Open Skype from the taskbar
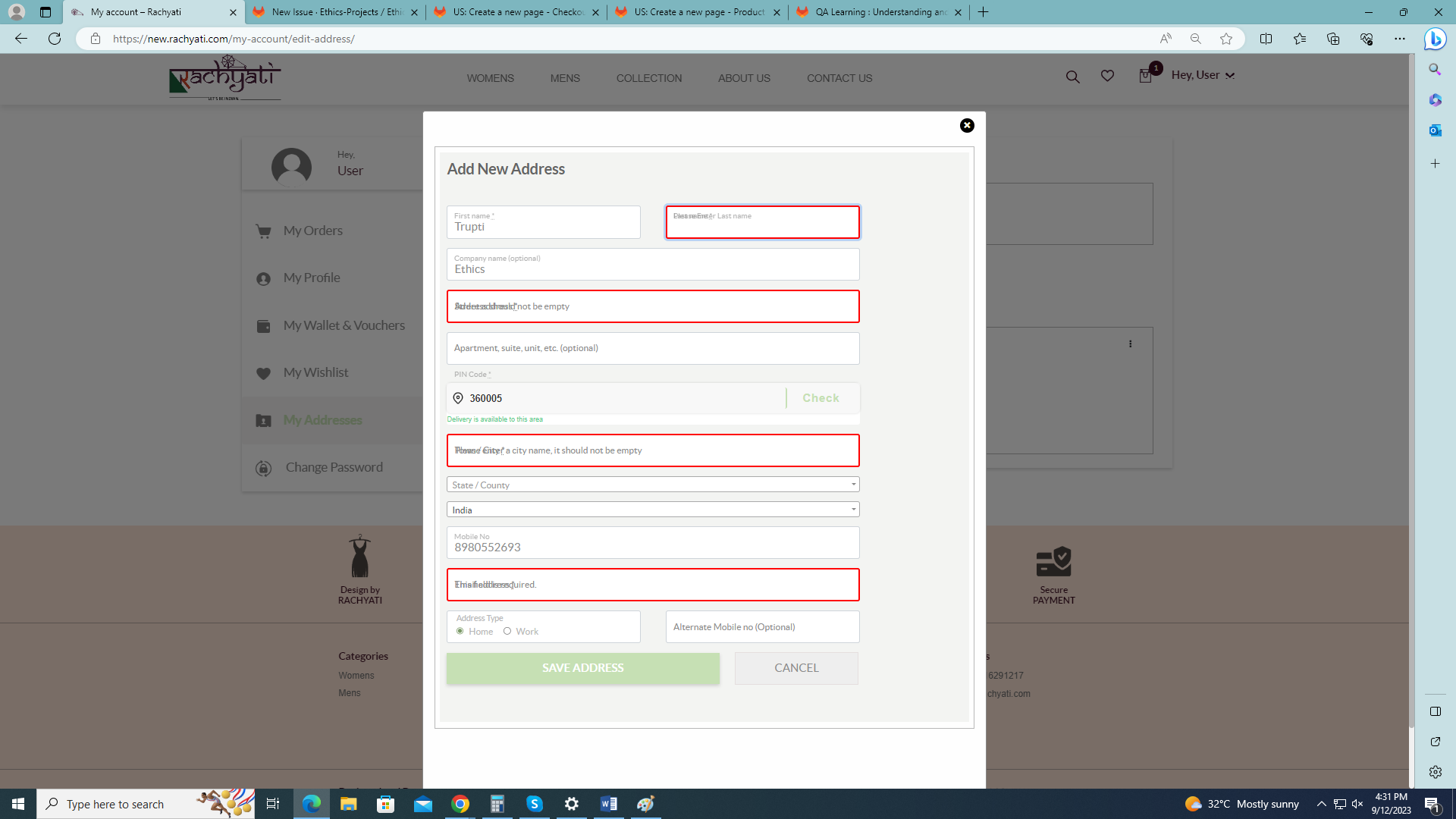The width and height of the screenshot is (1456, 819). pos(535,804)
